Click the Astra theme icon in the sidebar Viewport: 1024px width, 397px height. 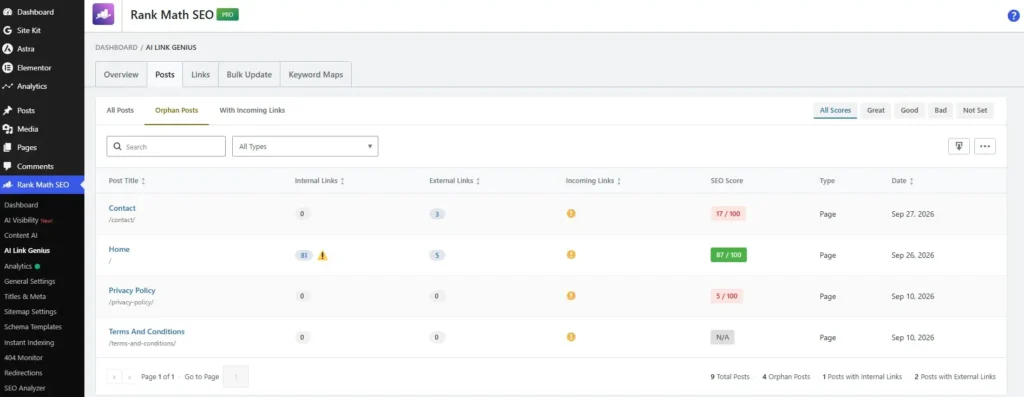coord(7,48)
